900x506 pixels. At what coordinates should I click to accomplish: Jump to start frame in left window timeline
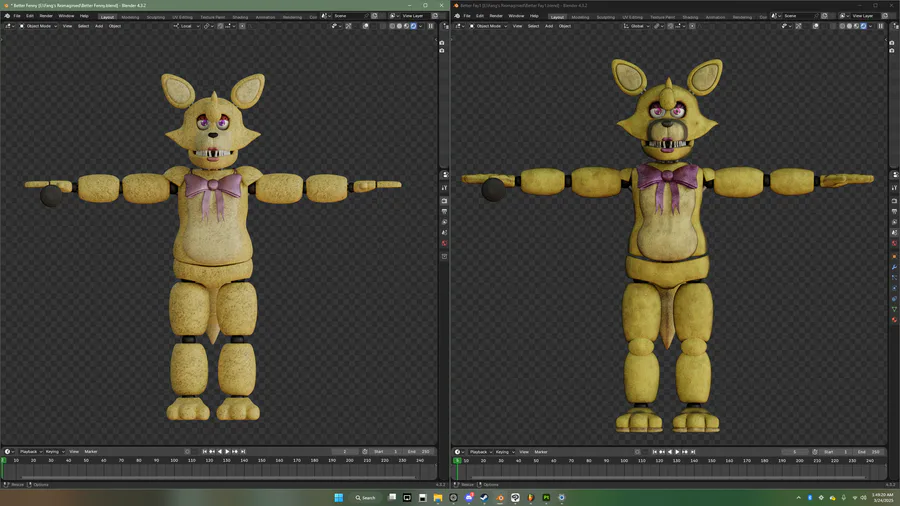point(204,451)
